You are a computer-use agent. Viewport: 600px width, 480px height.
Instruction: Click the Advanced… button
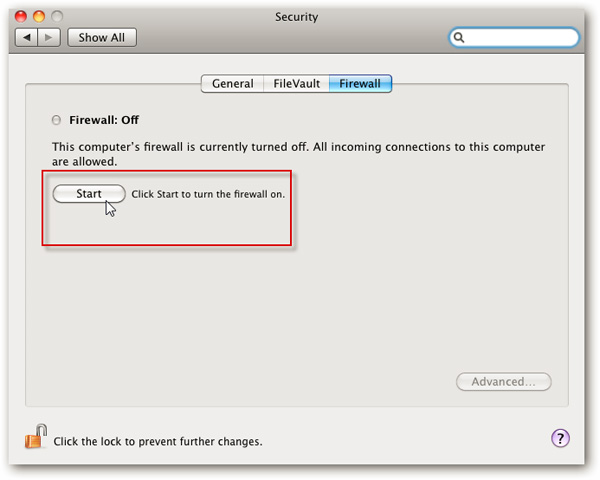tap(504, 381)
